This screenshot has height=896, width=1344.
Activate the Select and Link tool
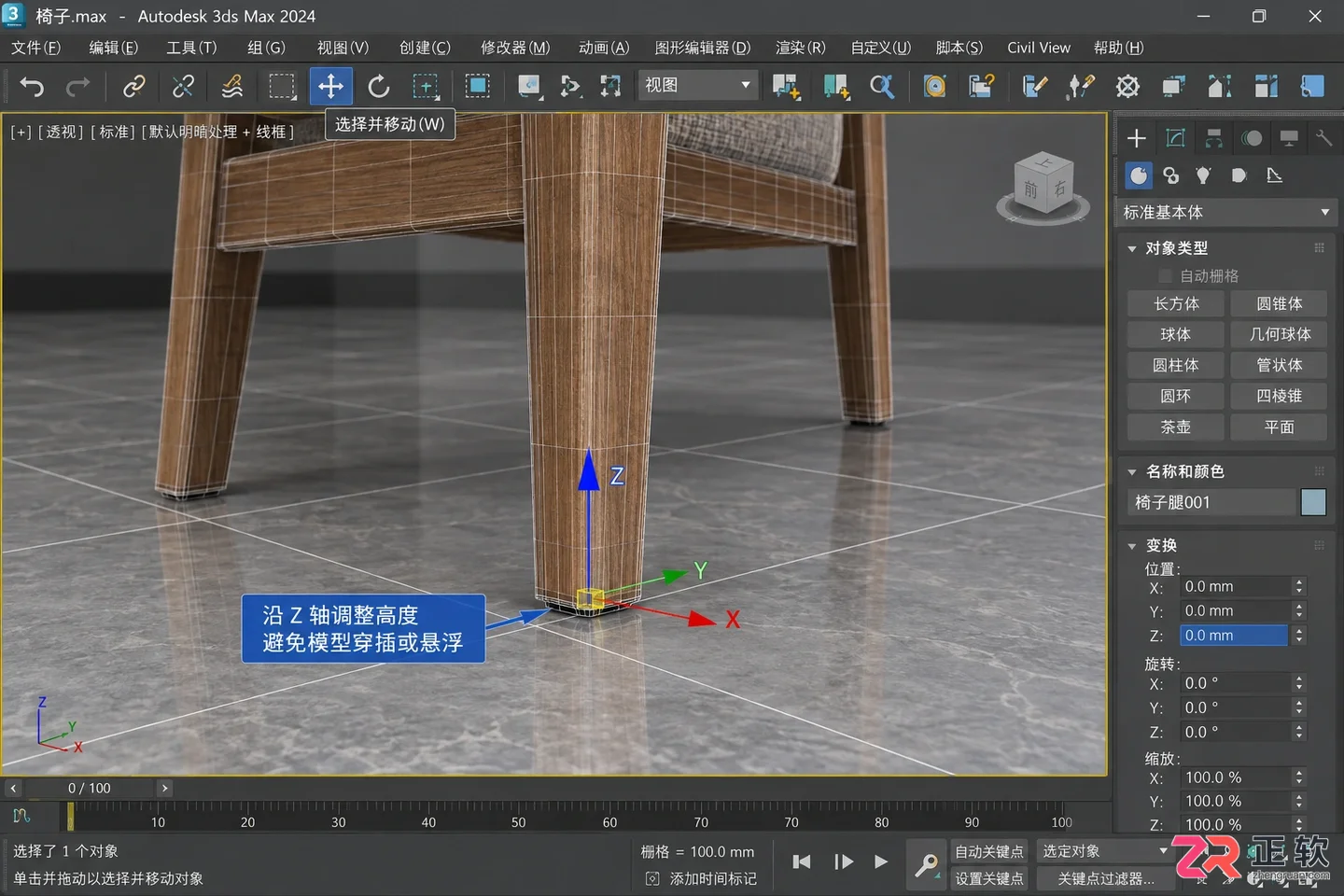point(133,87)
